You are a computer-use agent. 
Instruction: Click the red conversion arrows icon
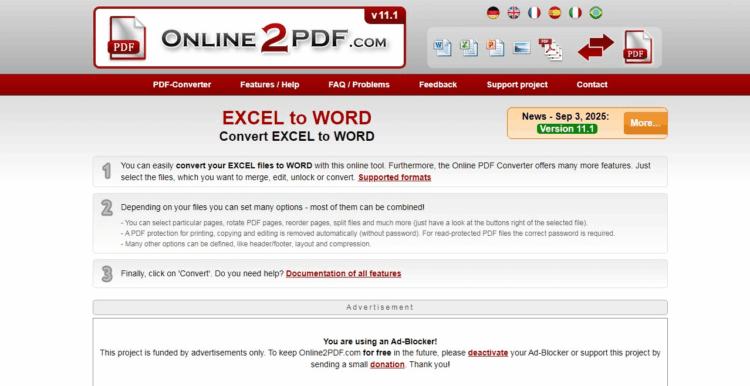(596, 47)
